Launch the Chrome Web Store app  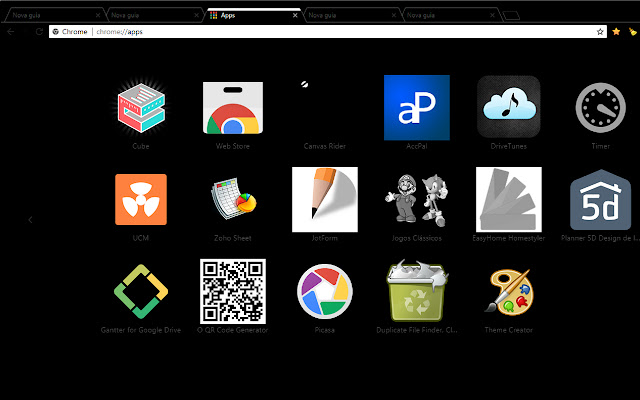pyautogui.click(x=233, y=108)
